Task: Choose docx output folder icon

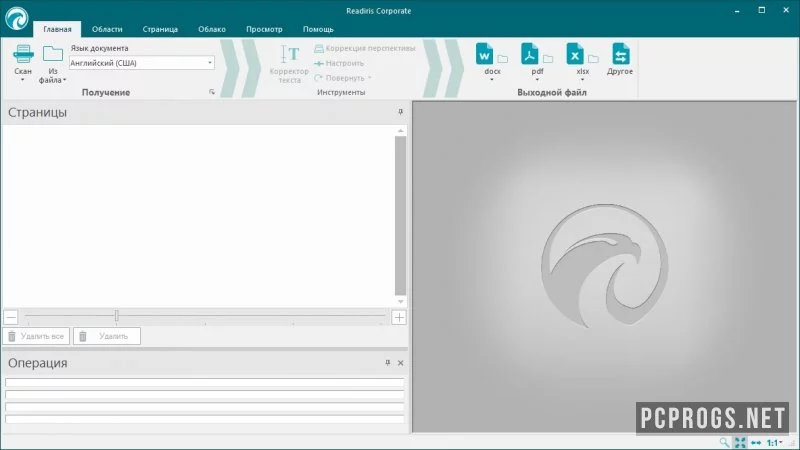Action: point(503,59)
